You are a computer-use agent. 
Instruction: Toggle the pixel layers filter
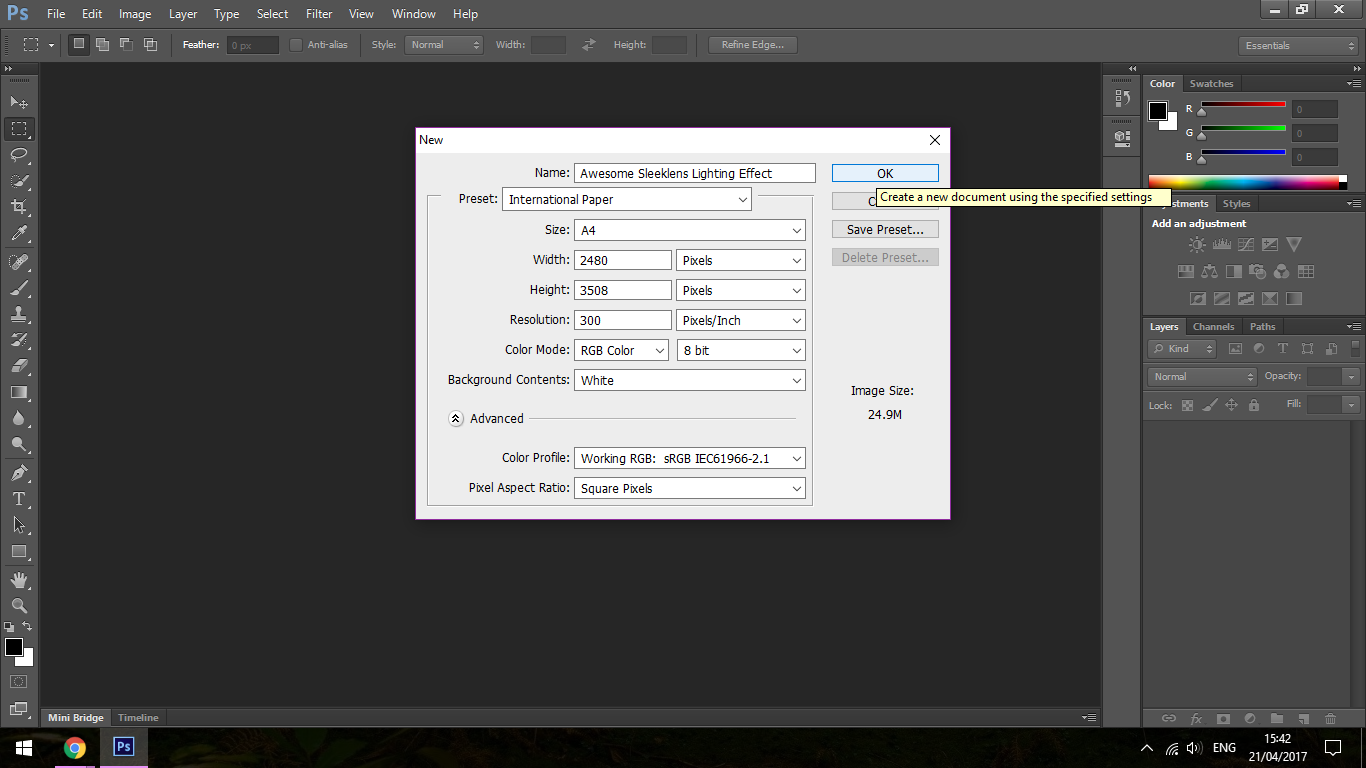1235,349
